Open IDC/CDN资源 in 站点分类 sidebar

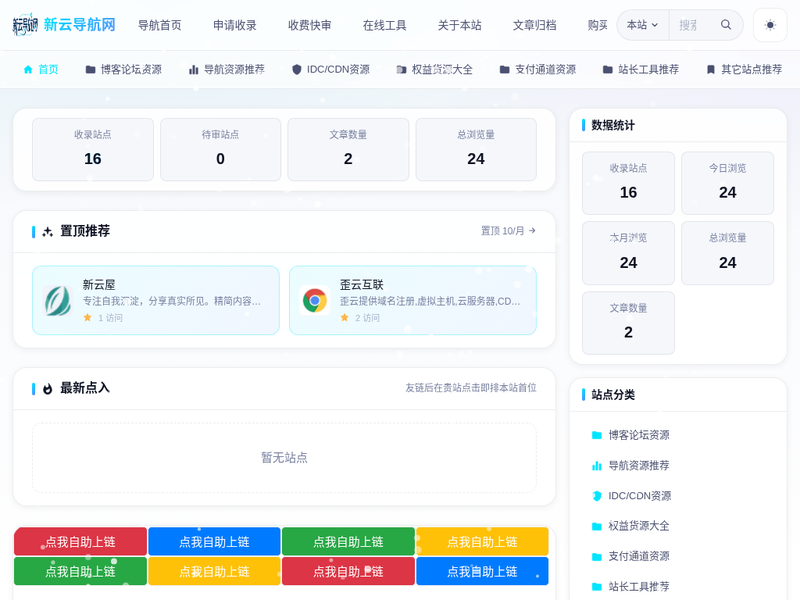coord(632,495)
